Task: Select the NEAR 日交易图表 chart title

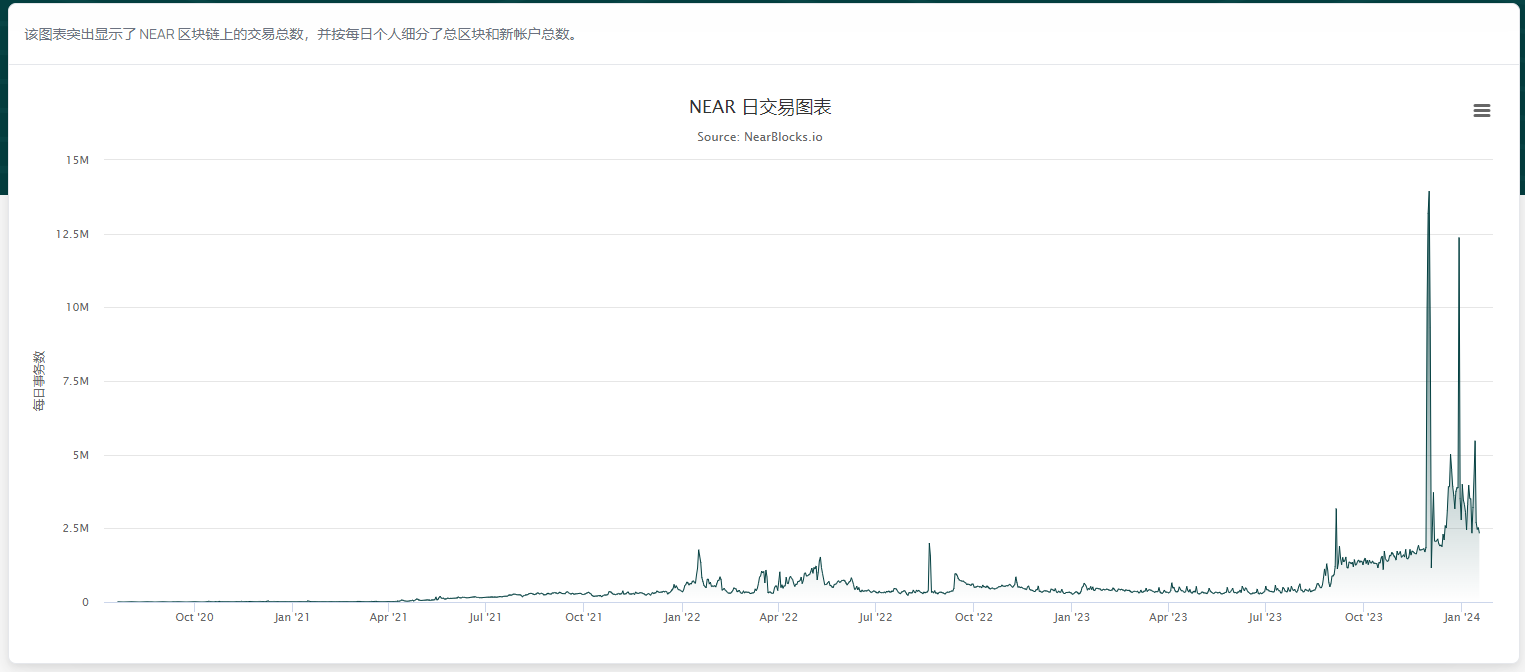Action: (x=761, y=106)
